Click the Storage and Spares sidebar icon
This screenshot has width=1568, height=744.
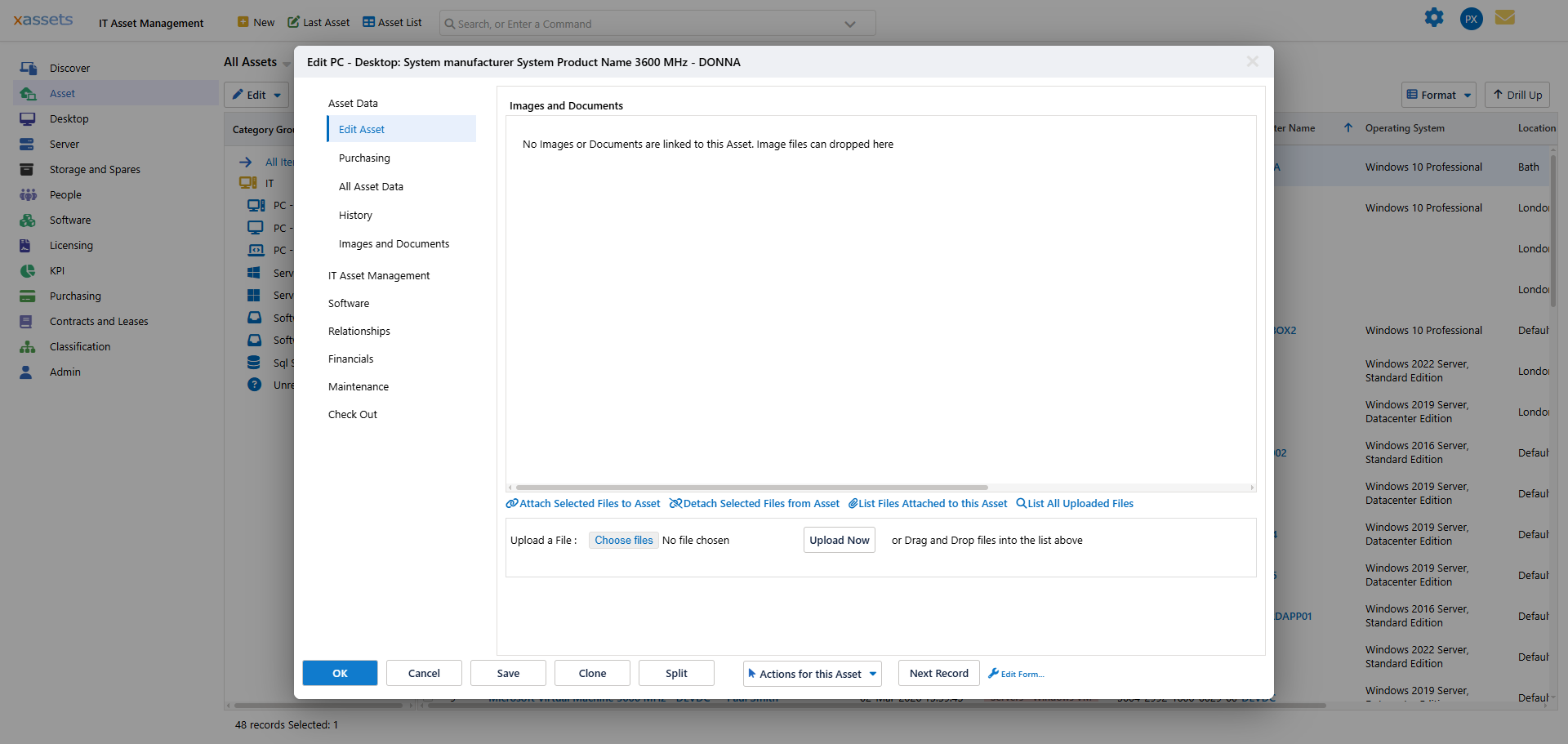[27, 169]
